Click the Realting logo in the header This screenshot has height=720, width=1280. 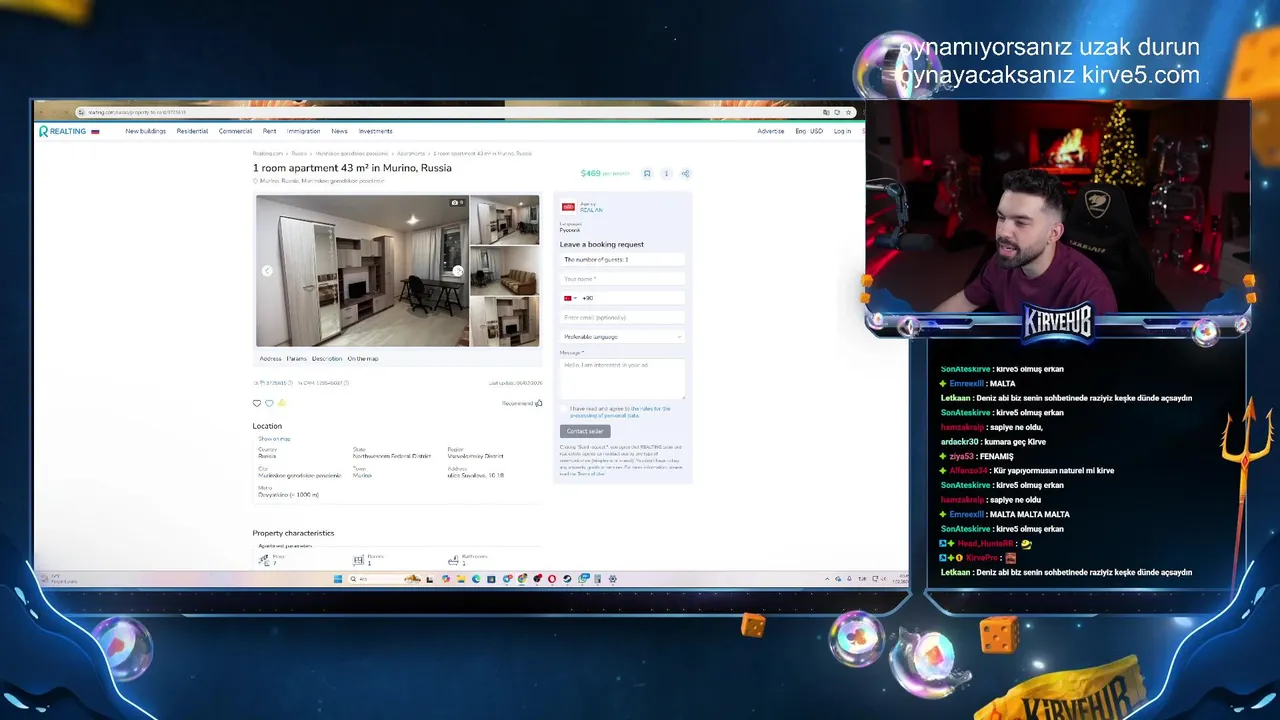point(62,131)
